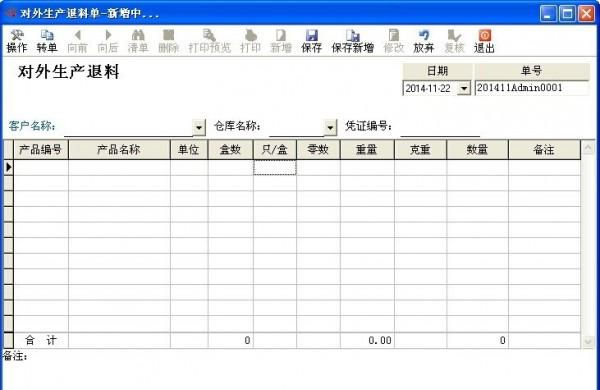Expand the 客户名称 dropdown
The width and height of the screenshot is (600, 390).
[x=199, y=127]
